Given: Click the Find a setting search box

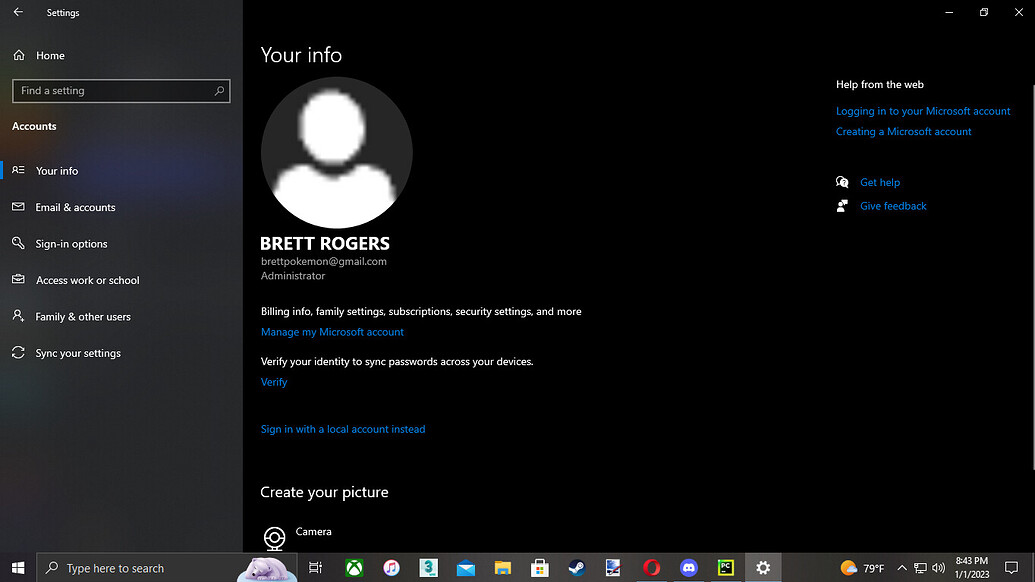Looking at the screenshot, I should pos(121,91).
